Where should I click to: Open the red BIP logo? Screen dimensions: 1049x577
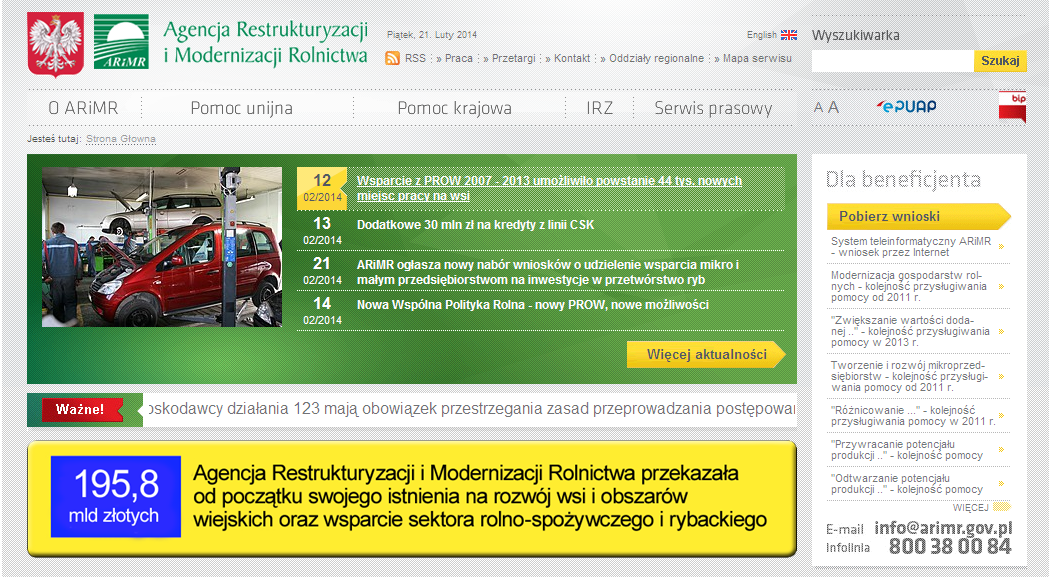point(1012,106)
